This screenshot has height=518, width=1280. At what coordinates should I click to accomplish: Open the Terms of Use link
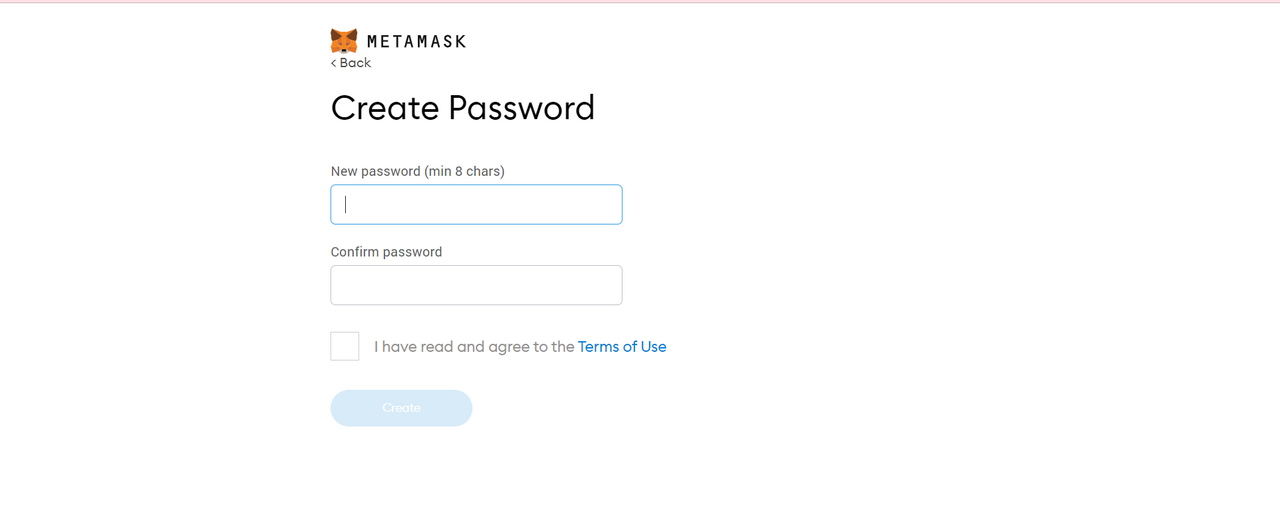(622, 347)
